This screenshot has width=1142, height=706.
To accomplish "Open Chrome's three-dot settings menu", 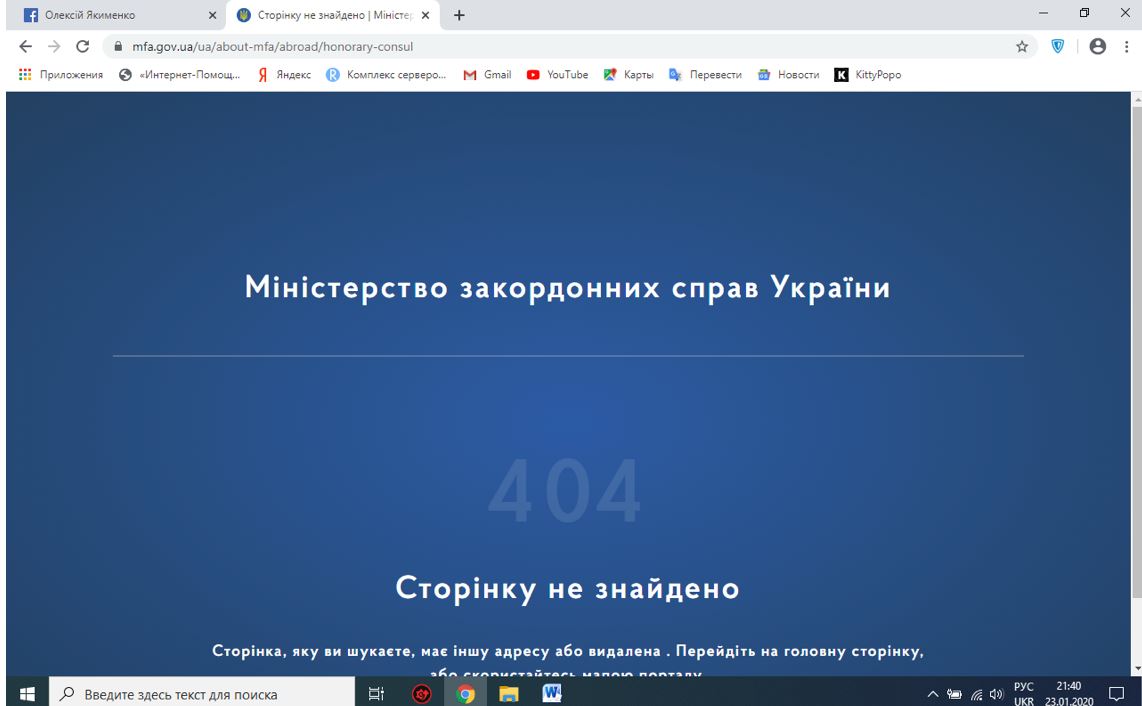I will pyautogui.click(x=1128, y=45).
